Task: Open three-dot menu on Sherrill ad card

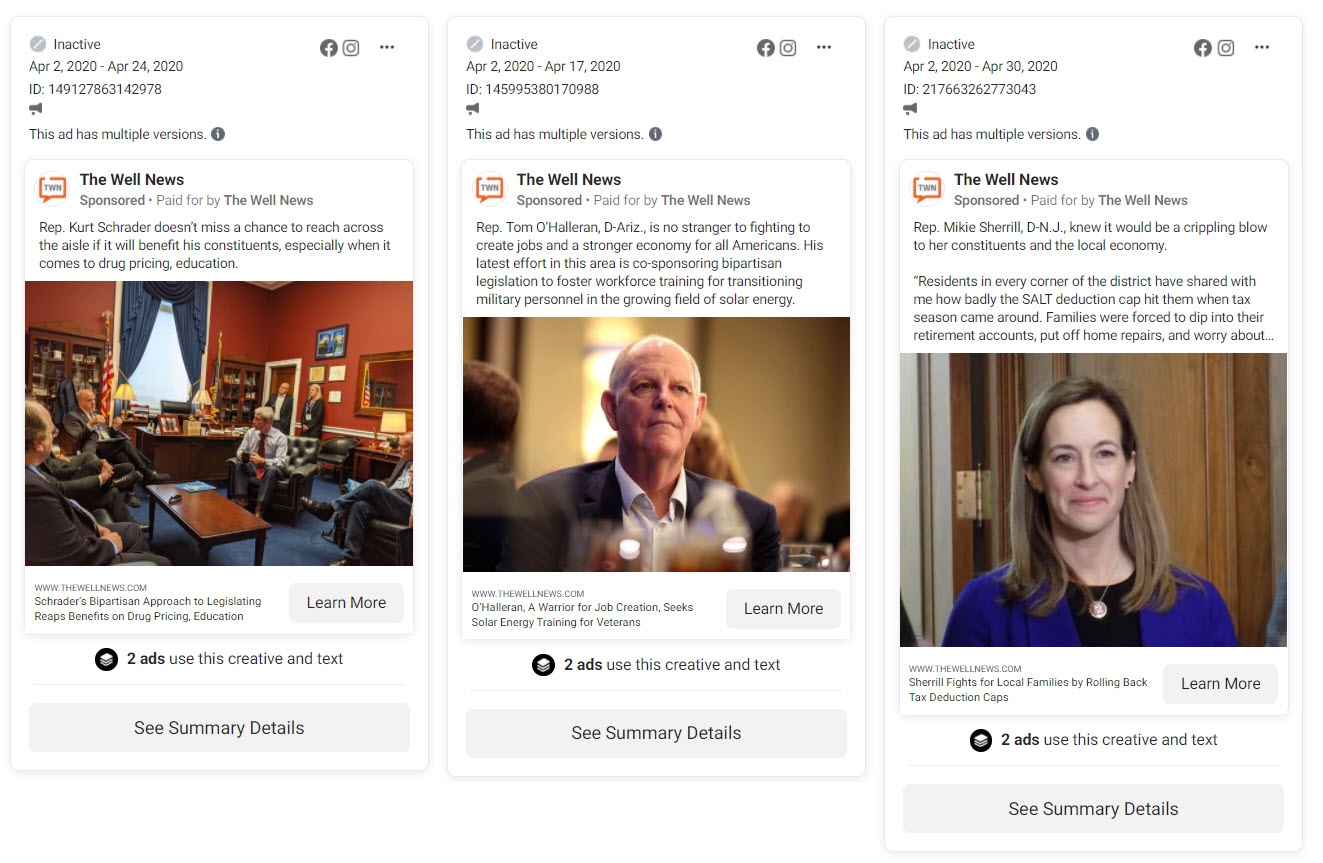Action: pyautogui.click(x=1262, y=47)
